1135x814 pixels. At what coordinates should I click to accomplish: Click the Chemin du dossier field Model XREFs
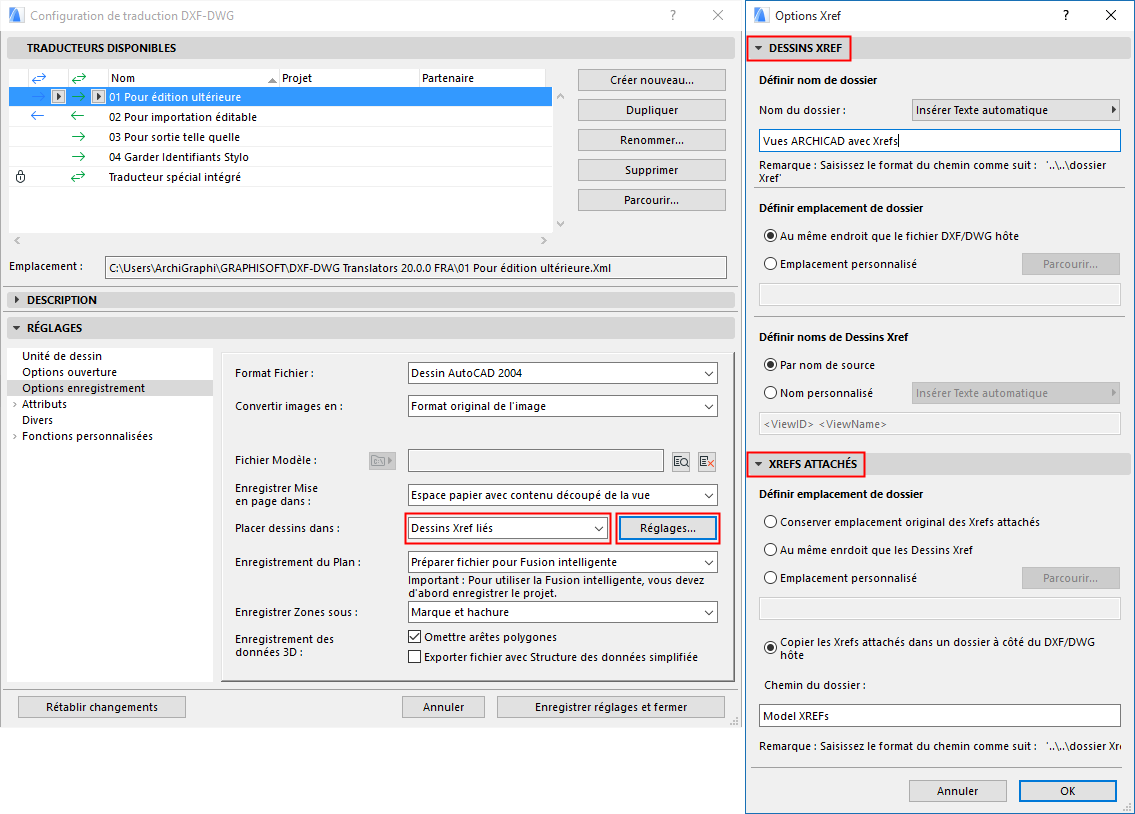pyautogui.click(x=940, y=716)
